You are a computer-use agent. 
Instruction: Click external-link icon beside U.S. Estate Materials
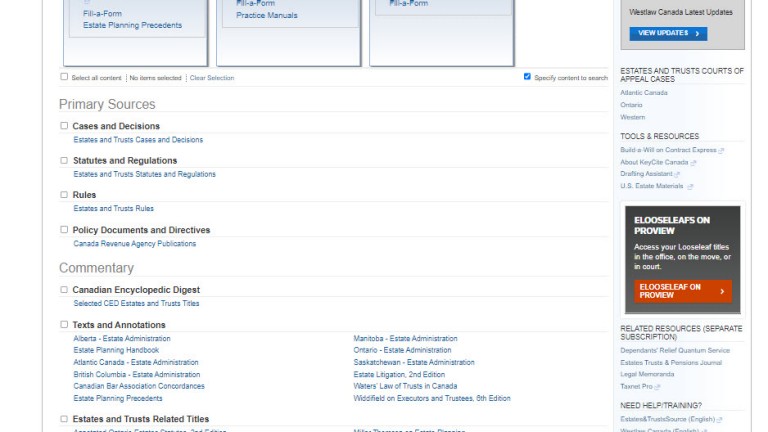tap(690, 187)
